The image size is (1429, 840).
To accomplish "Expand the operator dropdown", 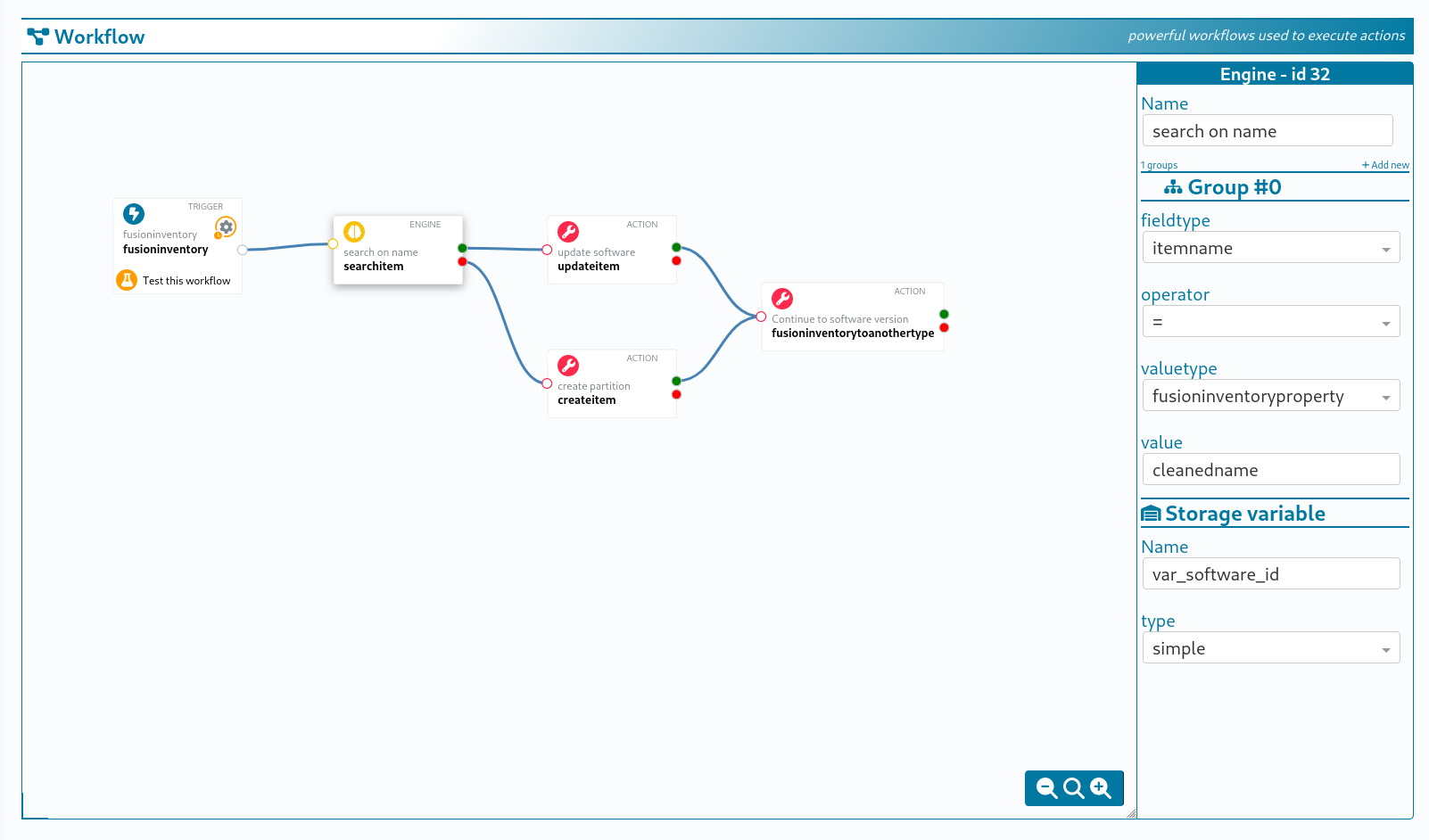I will (x=1270, y=322).
